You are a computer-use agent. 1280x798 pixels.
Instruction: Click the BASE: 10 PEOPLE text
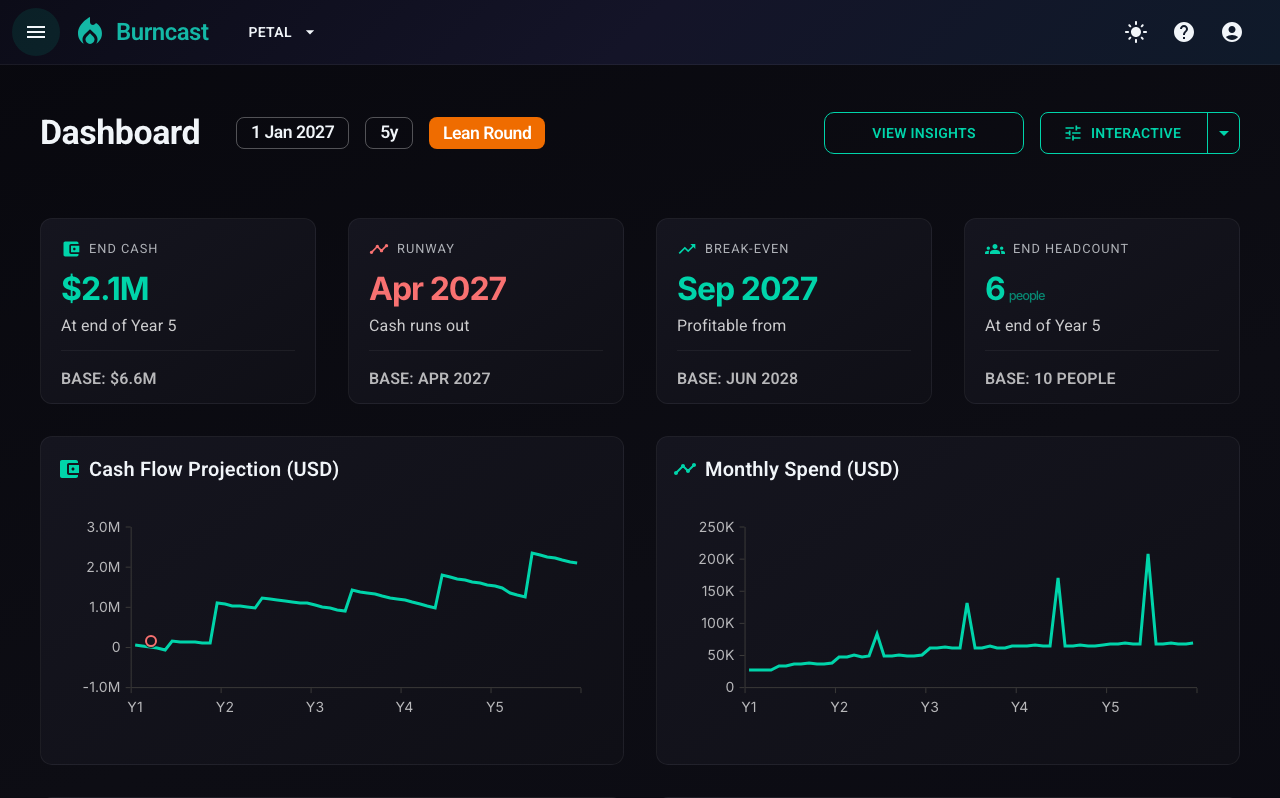[1050, 379]
